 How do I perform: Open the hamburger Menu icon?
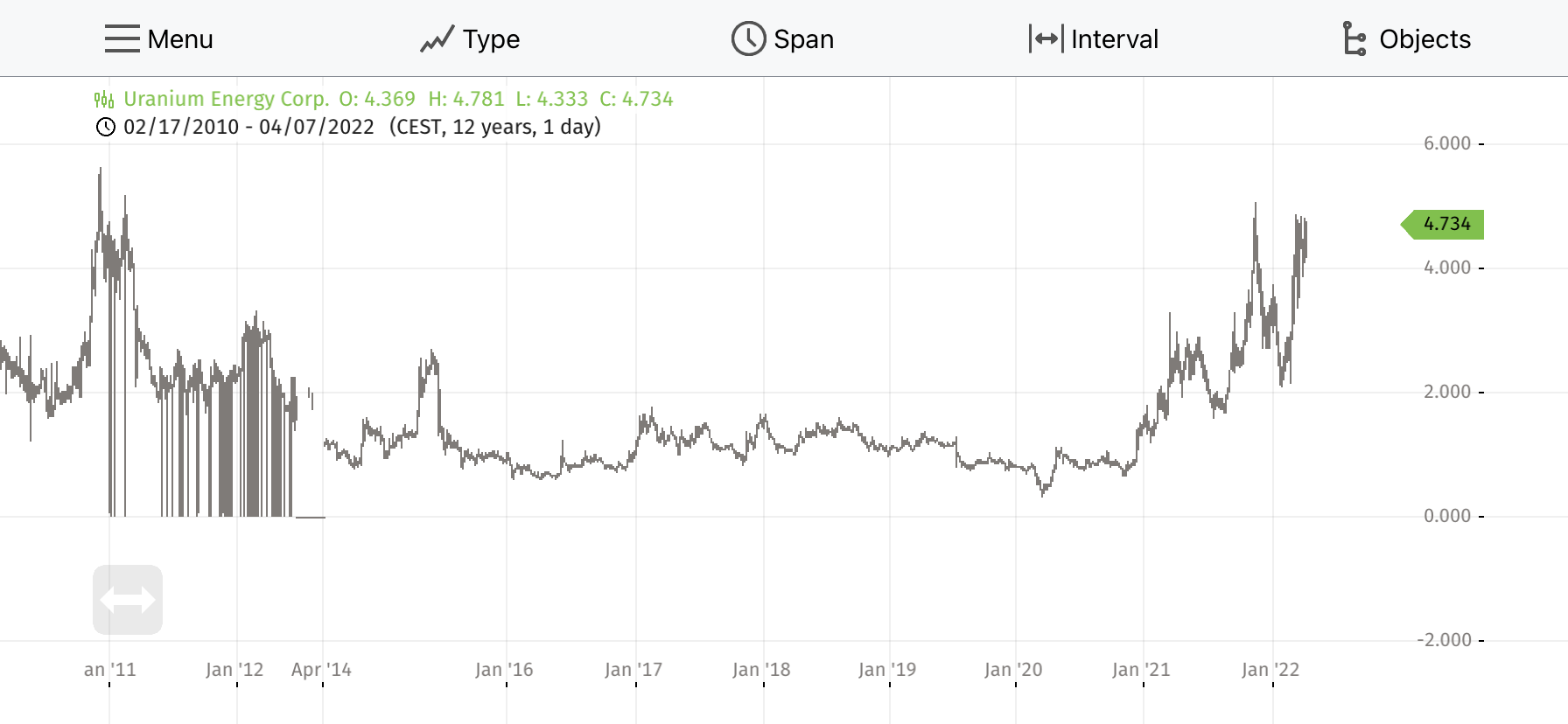(122, 39)
